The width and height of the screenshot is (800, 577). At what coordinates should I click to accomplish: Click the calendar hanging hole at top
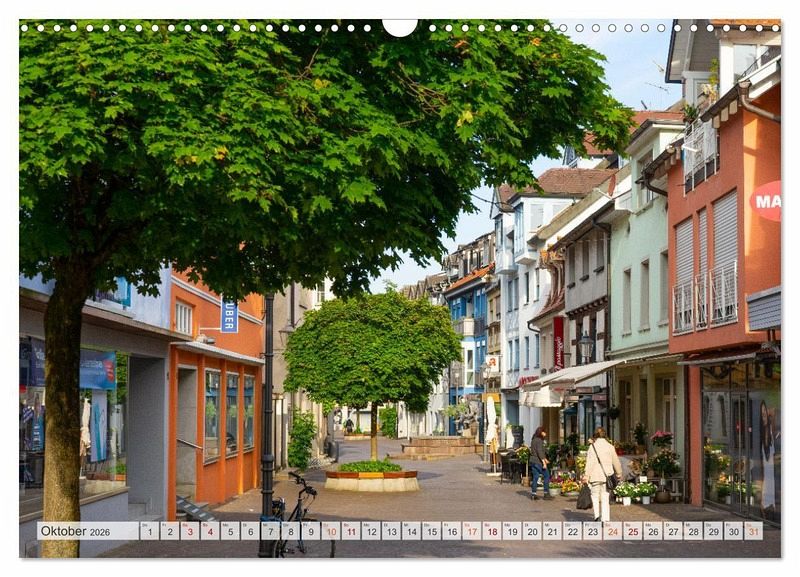[x=400, y=25]
